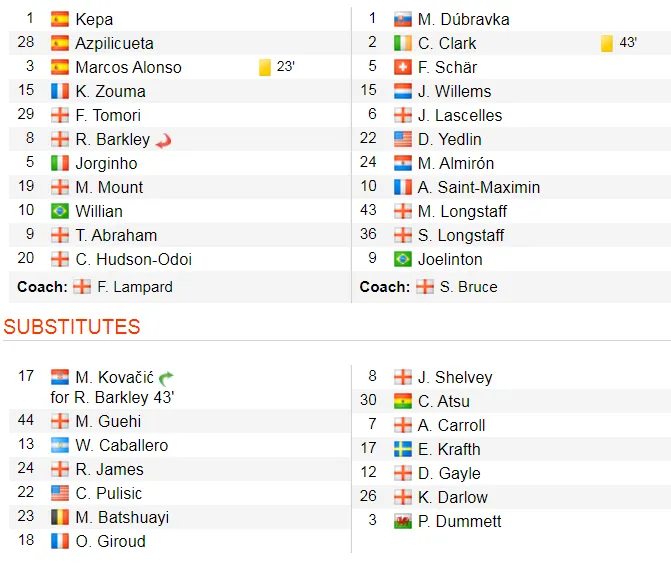
Task: Click the Ghana flag beside C. Atsu
Action: click(403, 401)
